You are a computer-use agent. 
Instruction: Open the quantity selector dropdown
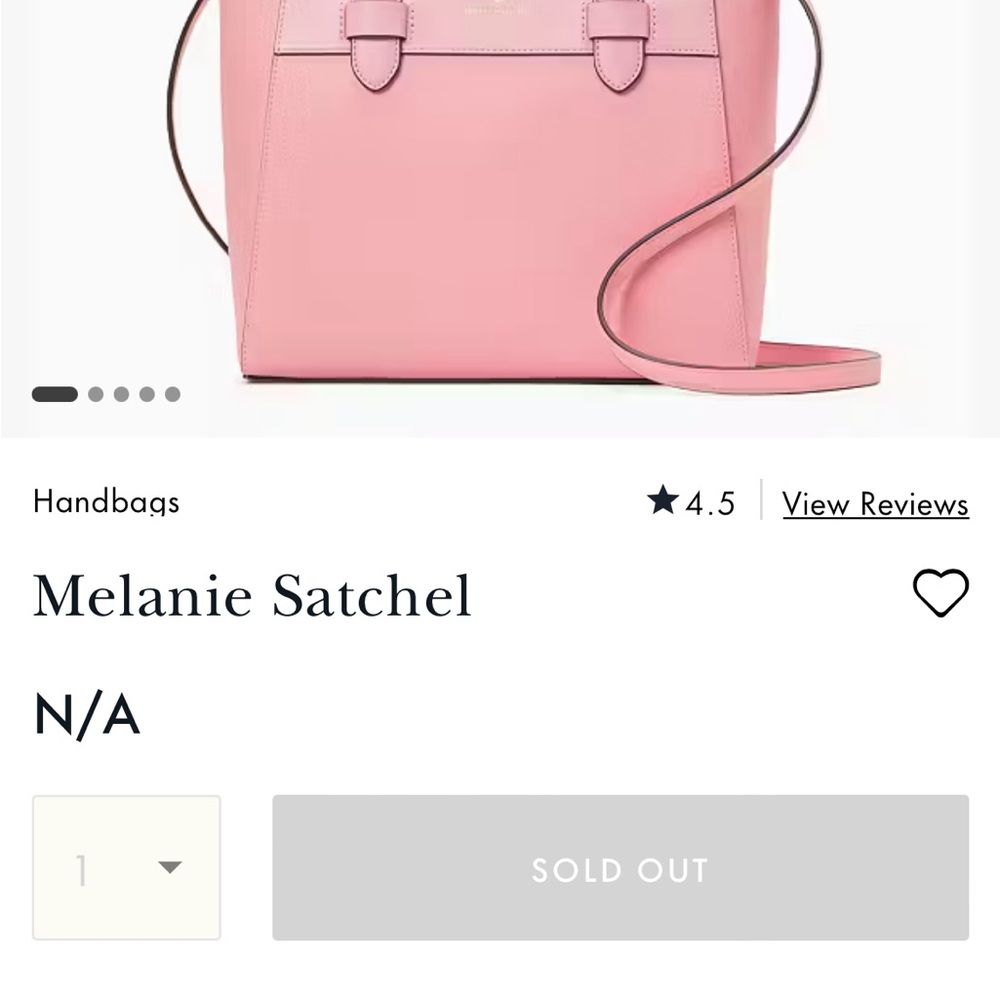[125, 868]
